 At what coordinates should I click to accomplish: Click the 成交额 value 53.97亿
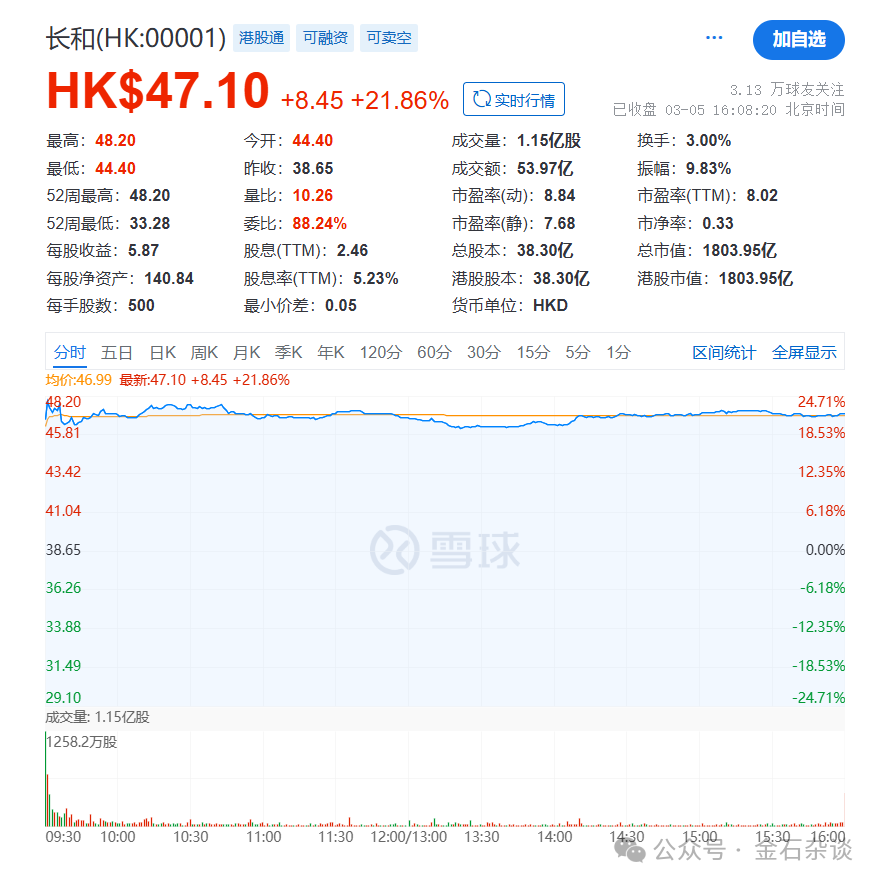(x=545, y=168)
